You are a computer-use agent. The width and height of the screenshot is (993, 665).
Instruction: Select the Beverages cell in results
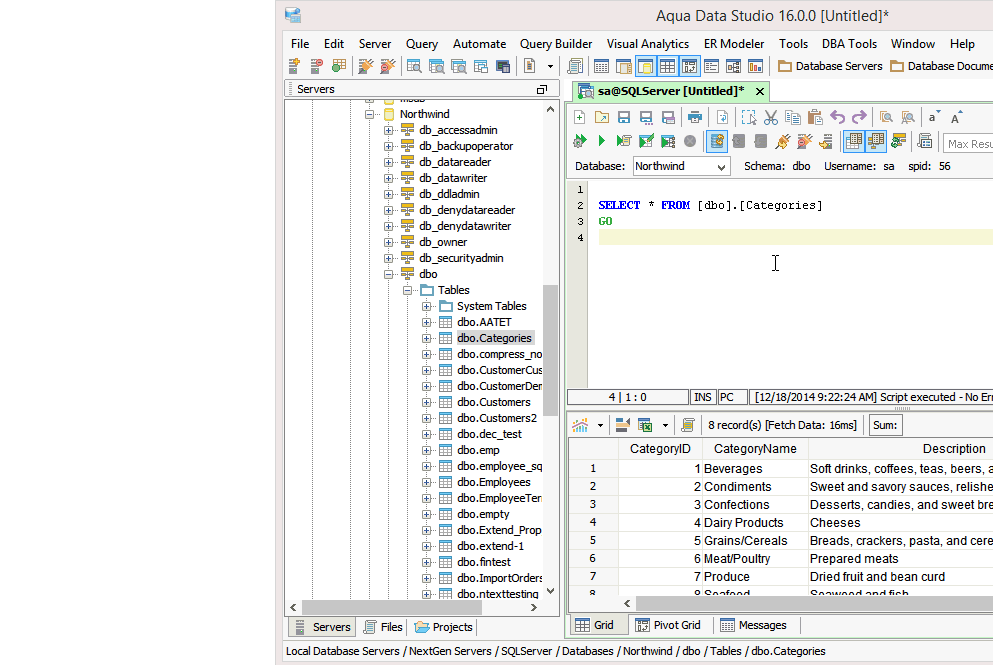point(755,469)
